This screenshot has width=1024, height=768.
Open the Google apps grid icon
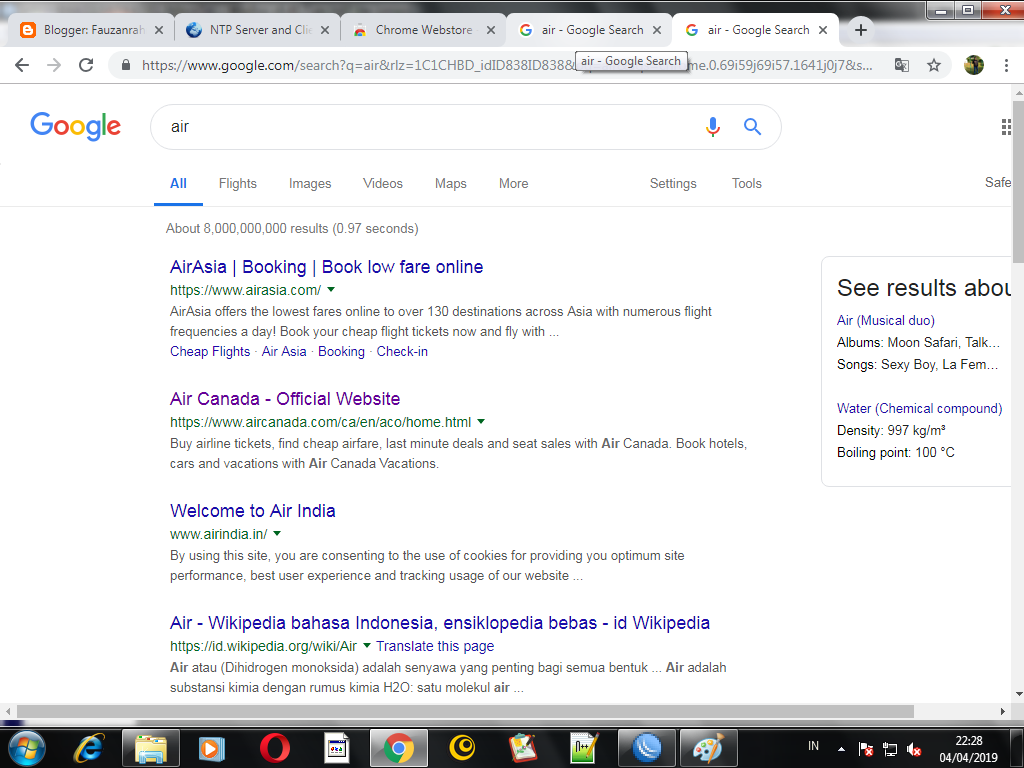coord(1006,127)
